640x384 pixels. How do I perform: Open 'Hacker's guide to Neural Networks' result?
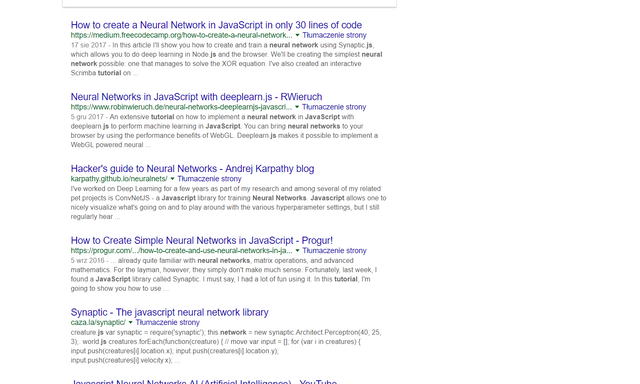point(192,169)
